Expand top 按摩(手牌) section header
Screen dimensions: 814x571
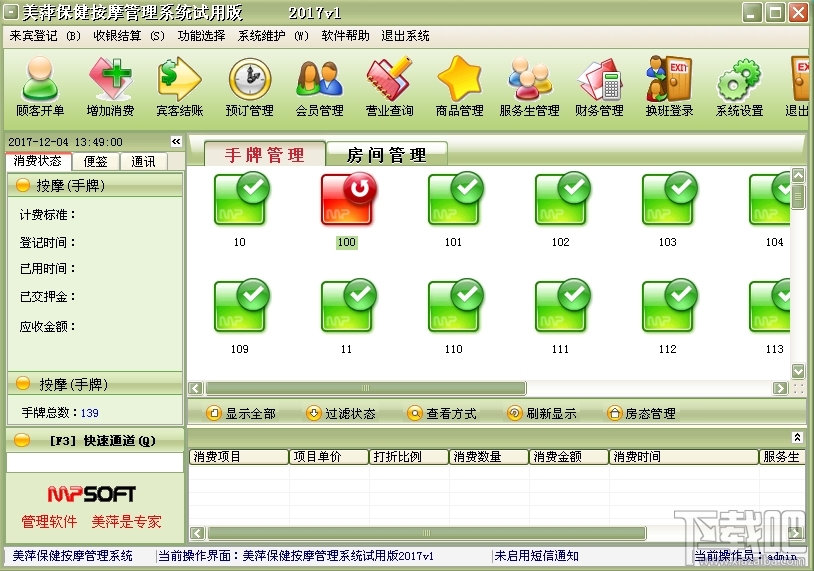pos(95,185)
